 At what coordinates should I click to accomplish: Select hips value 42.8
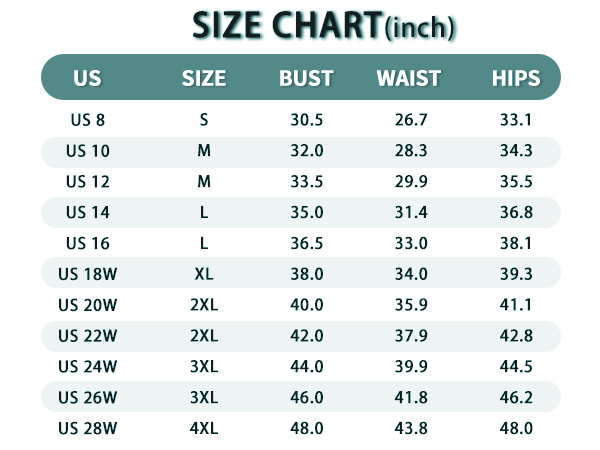click(x=516, y=336)
